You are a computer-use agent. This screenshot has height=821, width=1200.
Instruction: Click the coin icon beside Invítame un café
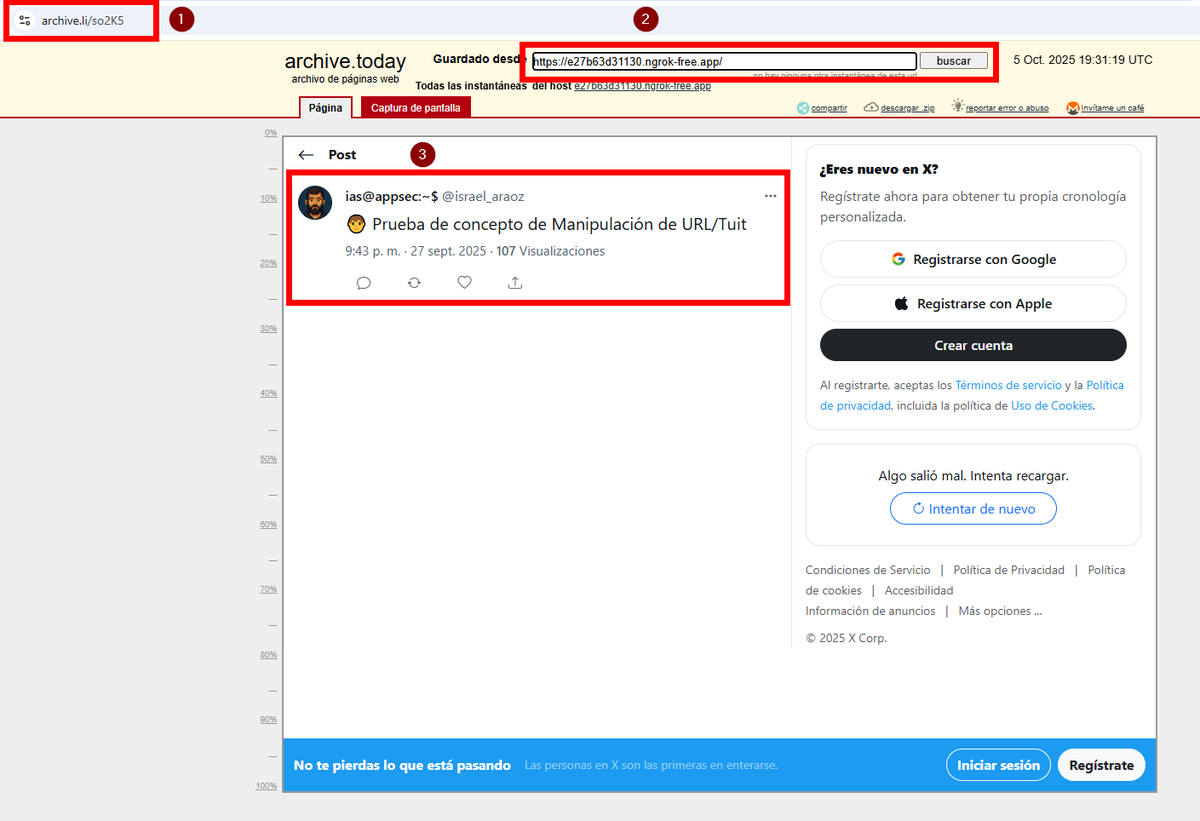(x=1073, y=107)
